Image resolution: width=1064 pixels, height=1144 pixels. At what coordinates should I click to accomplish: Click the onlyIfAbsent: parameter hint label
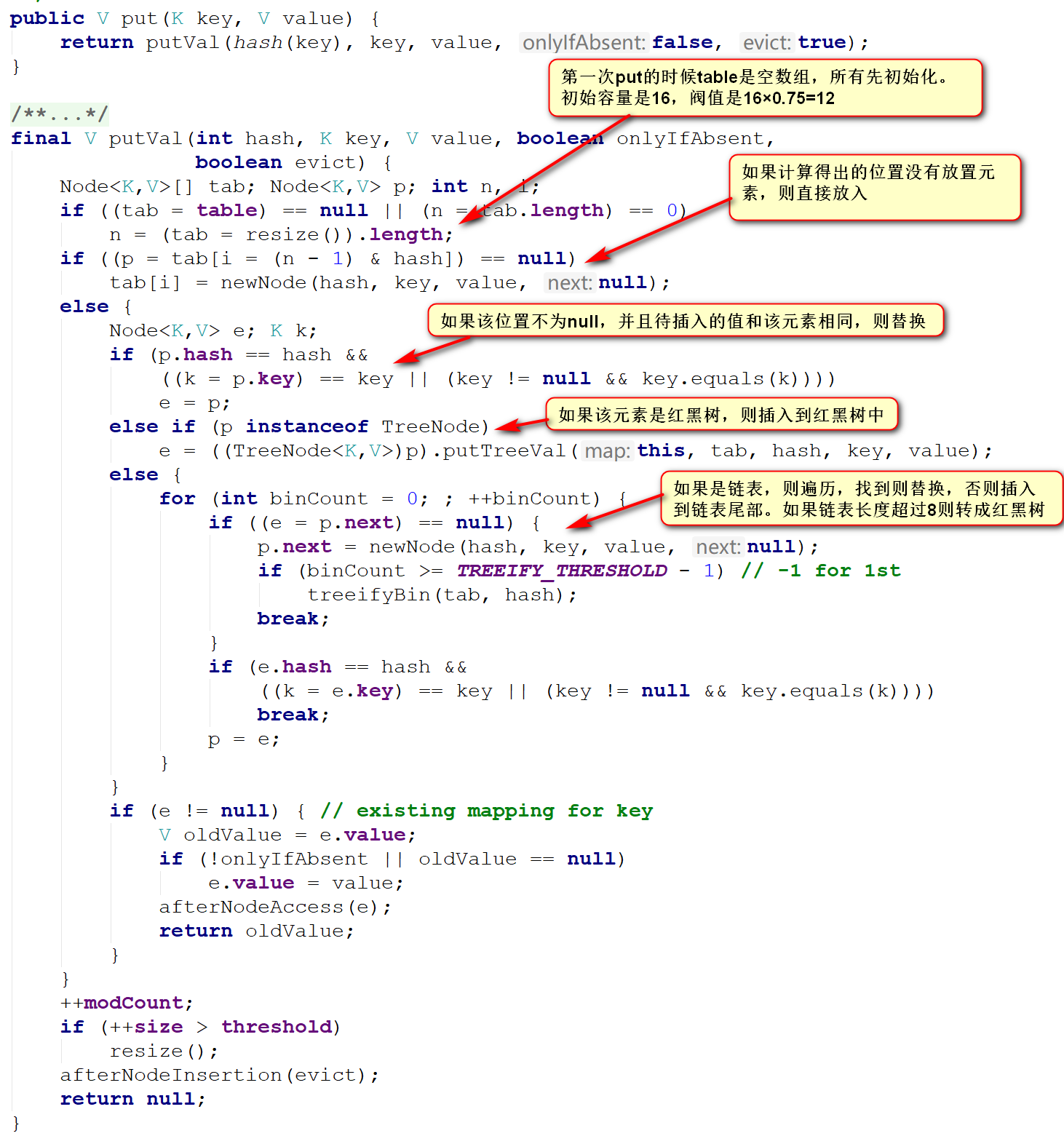tap(584, 43)
